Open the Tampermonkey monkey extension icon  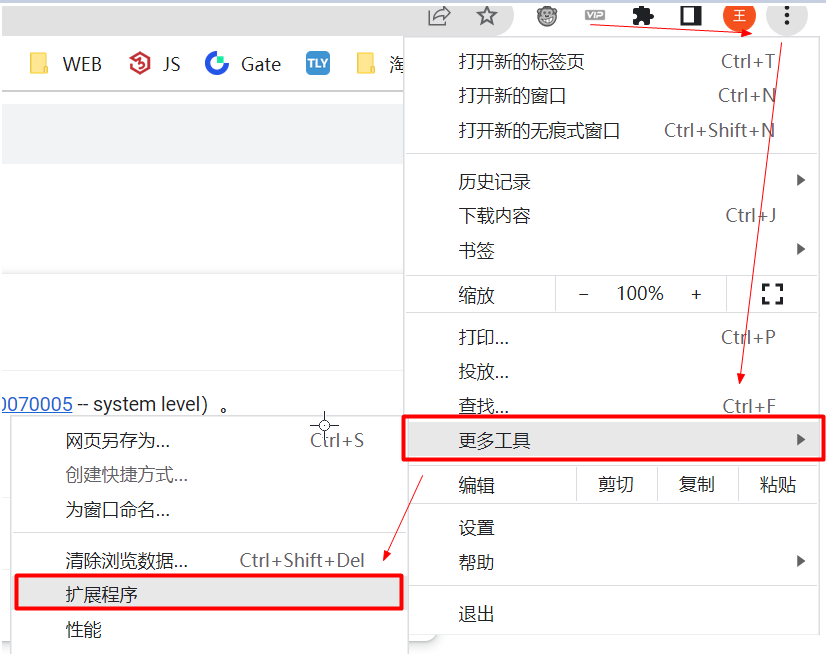546,16
